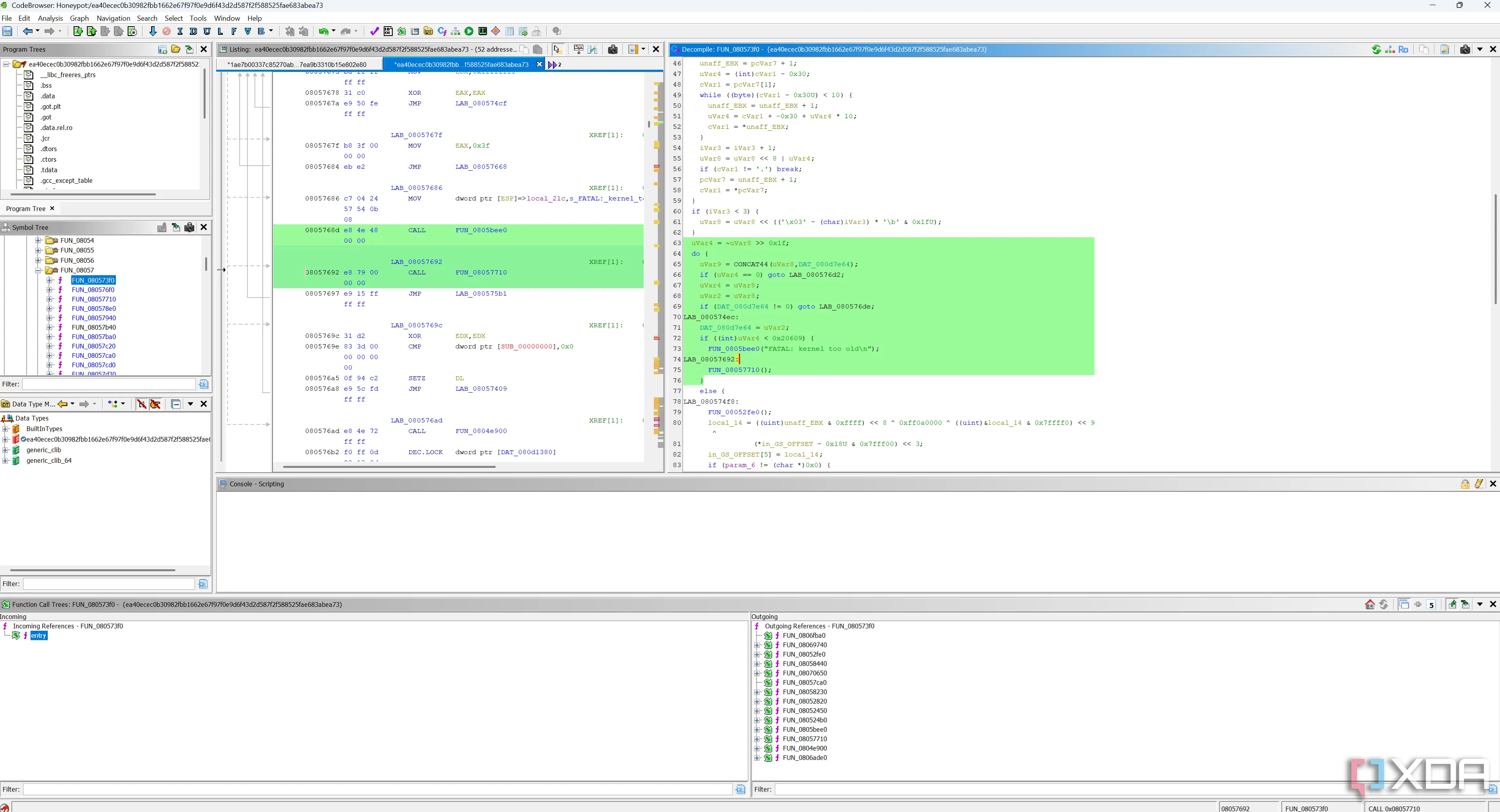1500x812 pixels.
Task: Clear the console with the broom icon
Action: (1479, 484)
